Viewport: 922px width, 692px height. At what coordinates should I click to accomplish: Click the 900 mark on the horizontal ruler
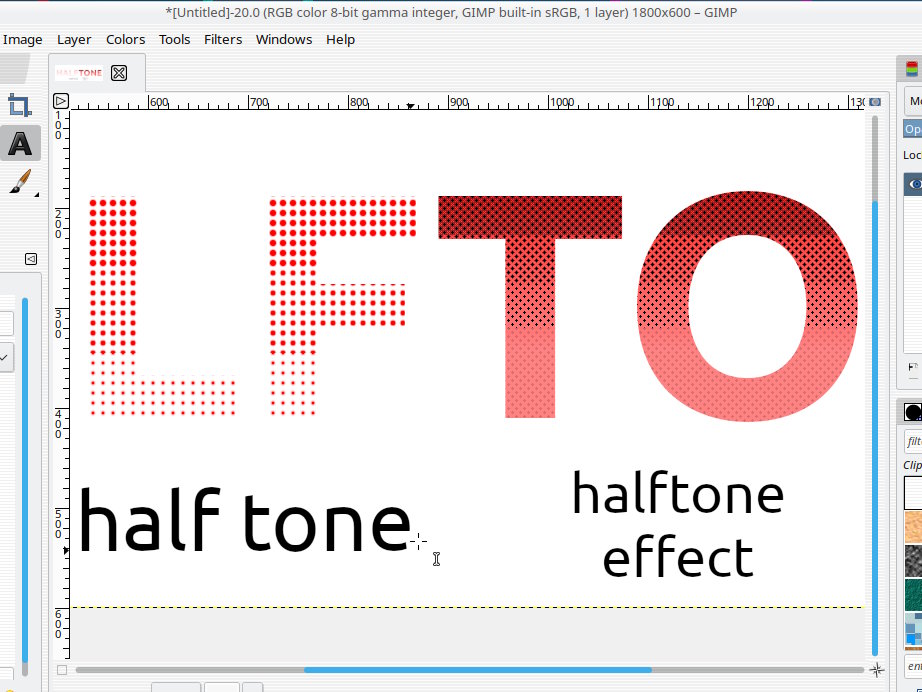pyautogui.click(x=459, y=102)
